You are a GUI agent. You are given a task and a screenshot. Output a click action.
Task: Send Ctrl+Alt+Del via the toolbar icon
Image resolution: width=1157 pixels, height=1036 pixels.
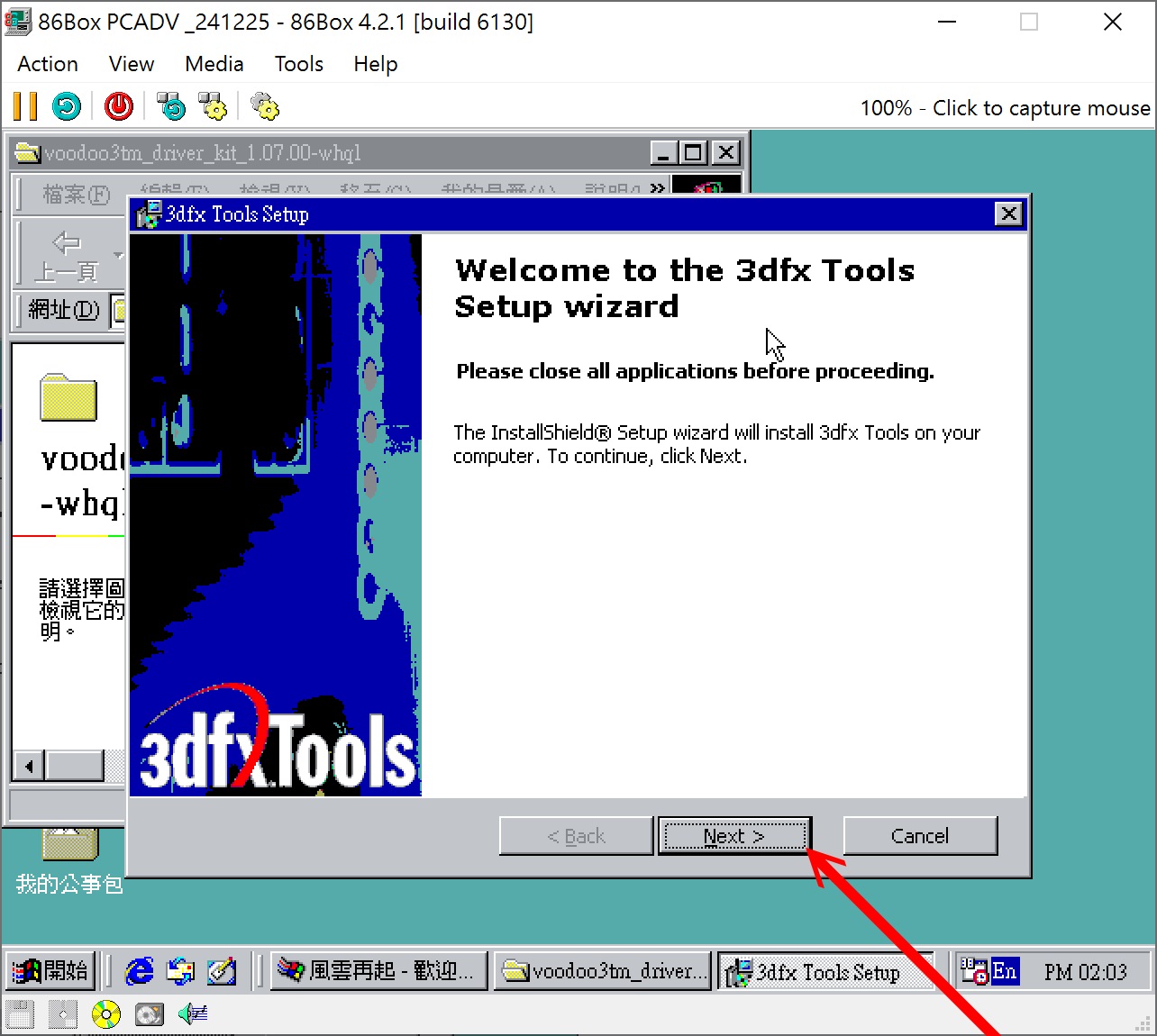[x=171, y=106]
